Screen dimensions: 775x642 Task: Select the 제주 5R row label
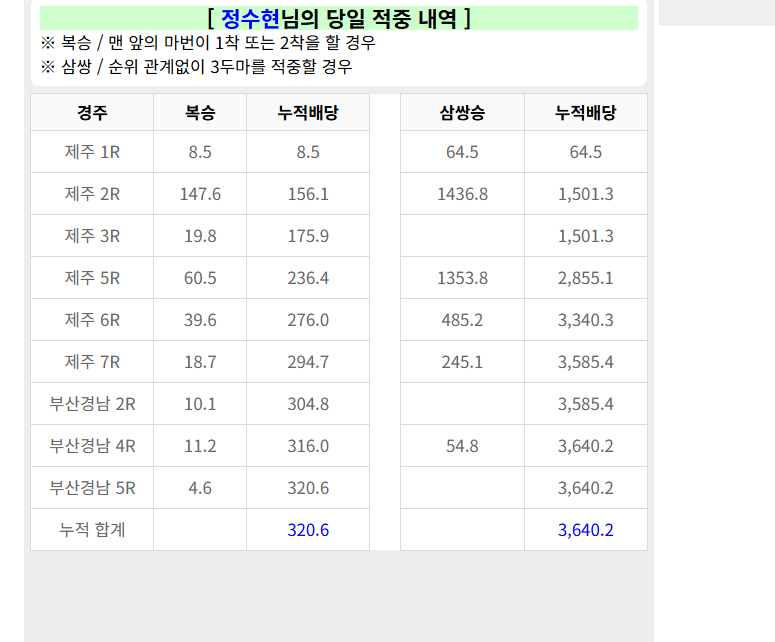(92, 278)
